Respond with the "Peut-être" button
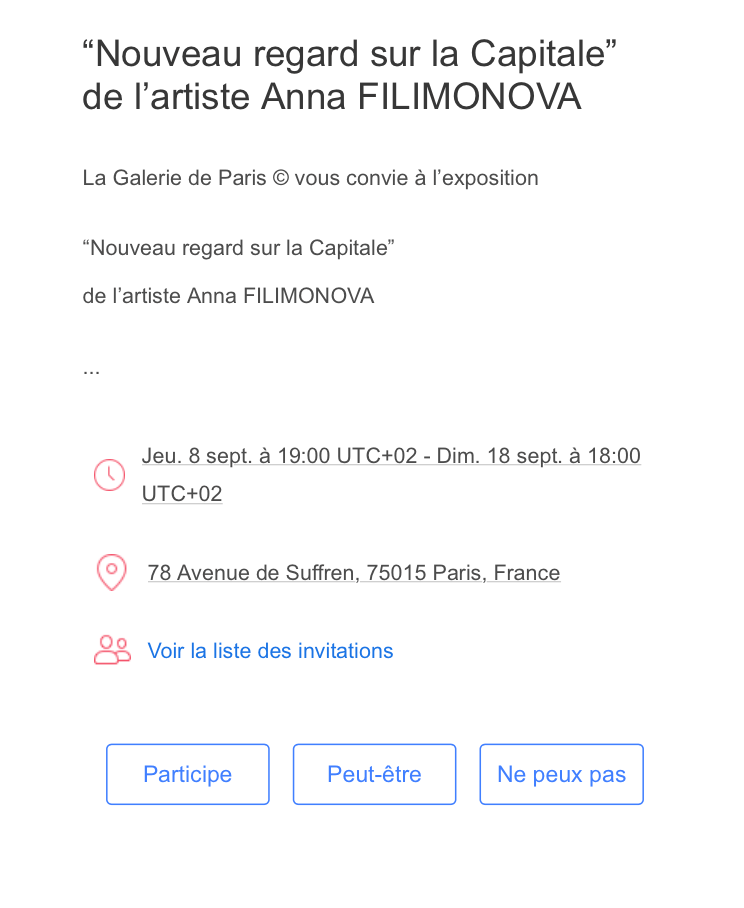 pyautogui.click(x=374, y=774)
